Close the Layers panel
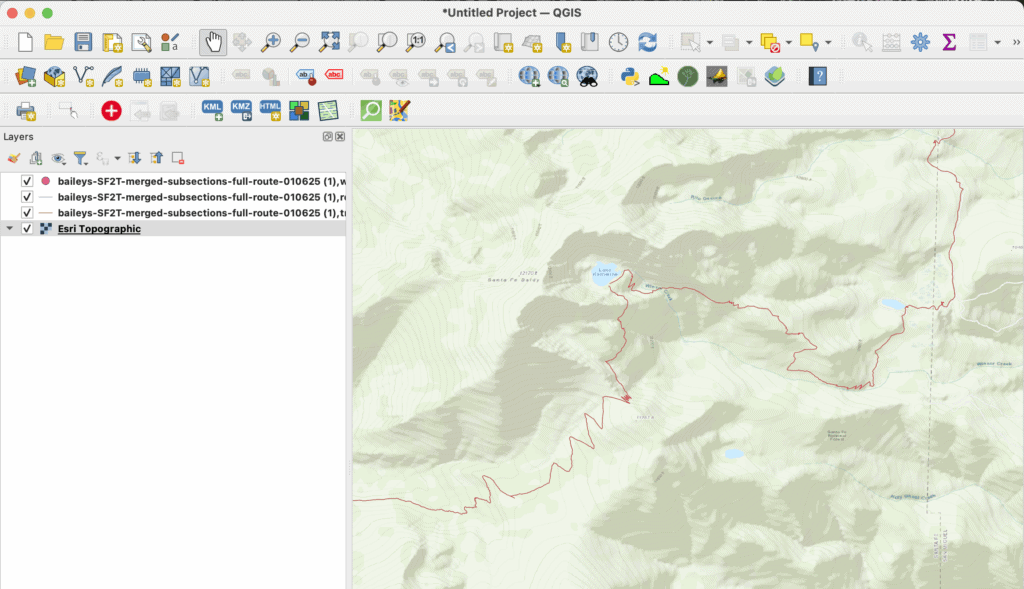This screenshot has height=589, width=1024. coord(340,136)
